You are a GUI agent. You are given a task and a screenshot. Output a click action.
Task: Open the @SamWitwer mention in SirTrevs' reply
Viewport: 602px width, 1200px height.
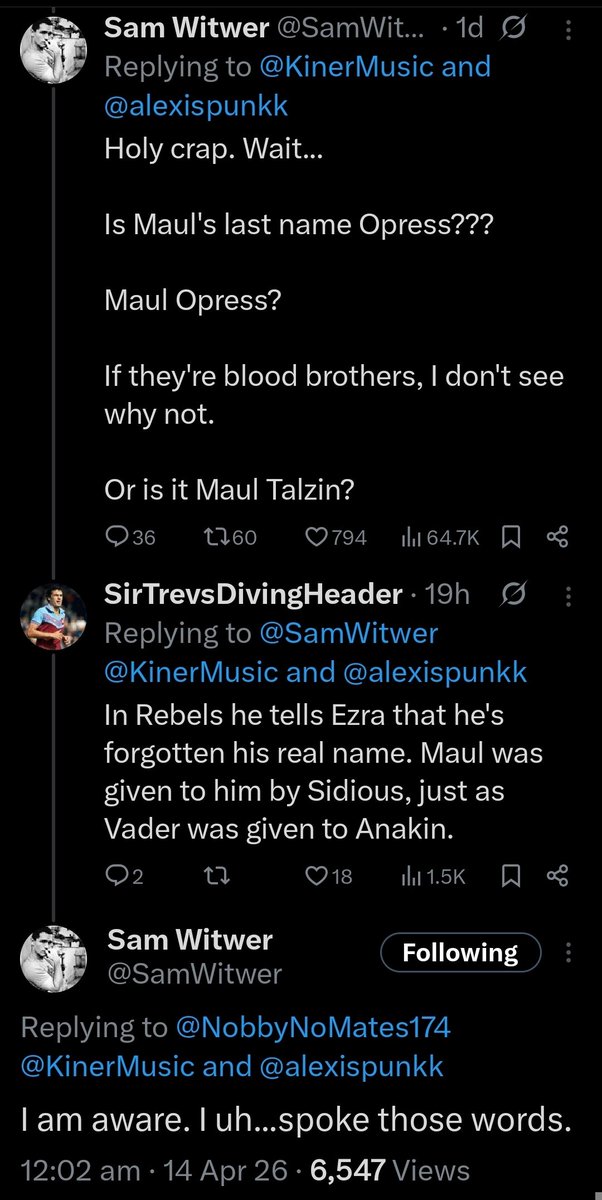(x=349, y=633)
